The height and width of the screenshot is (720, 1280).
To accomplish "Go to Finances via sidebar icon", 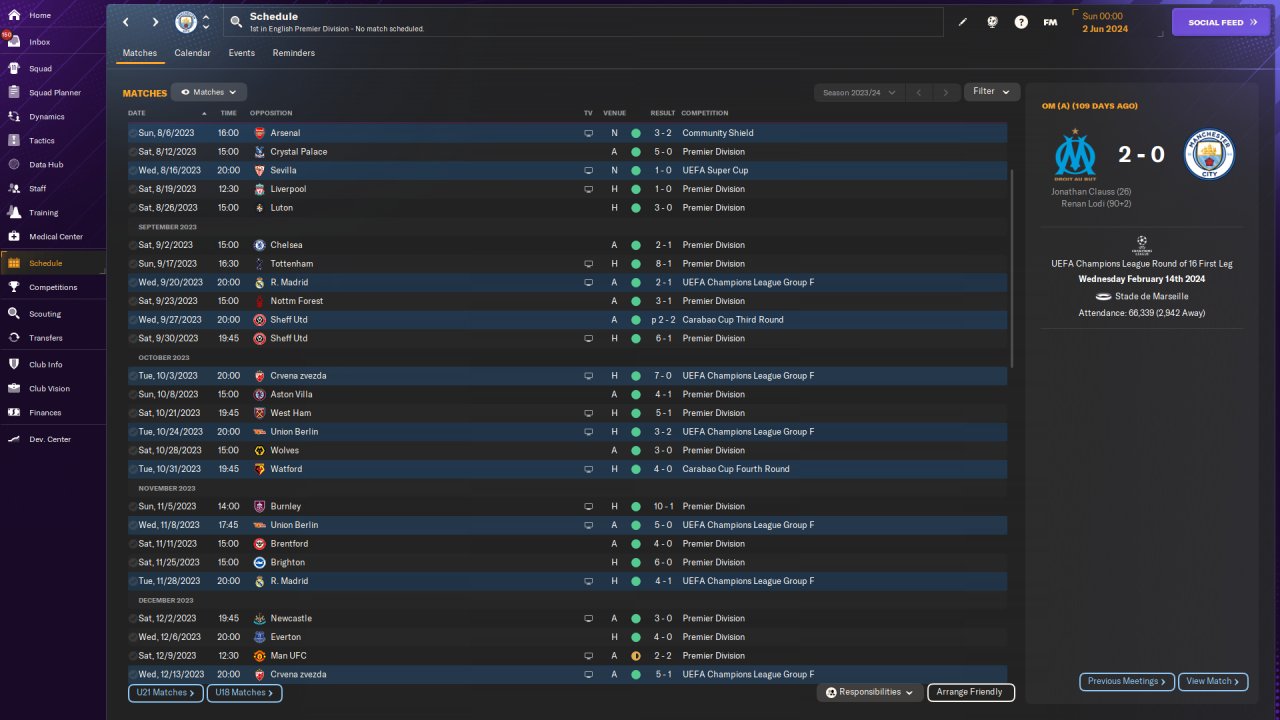I will coord(14,413).
